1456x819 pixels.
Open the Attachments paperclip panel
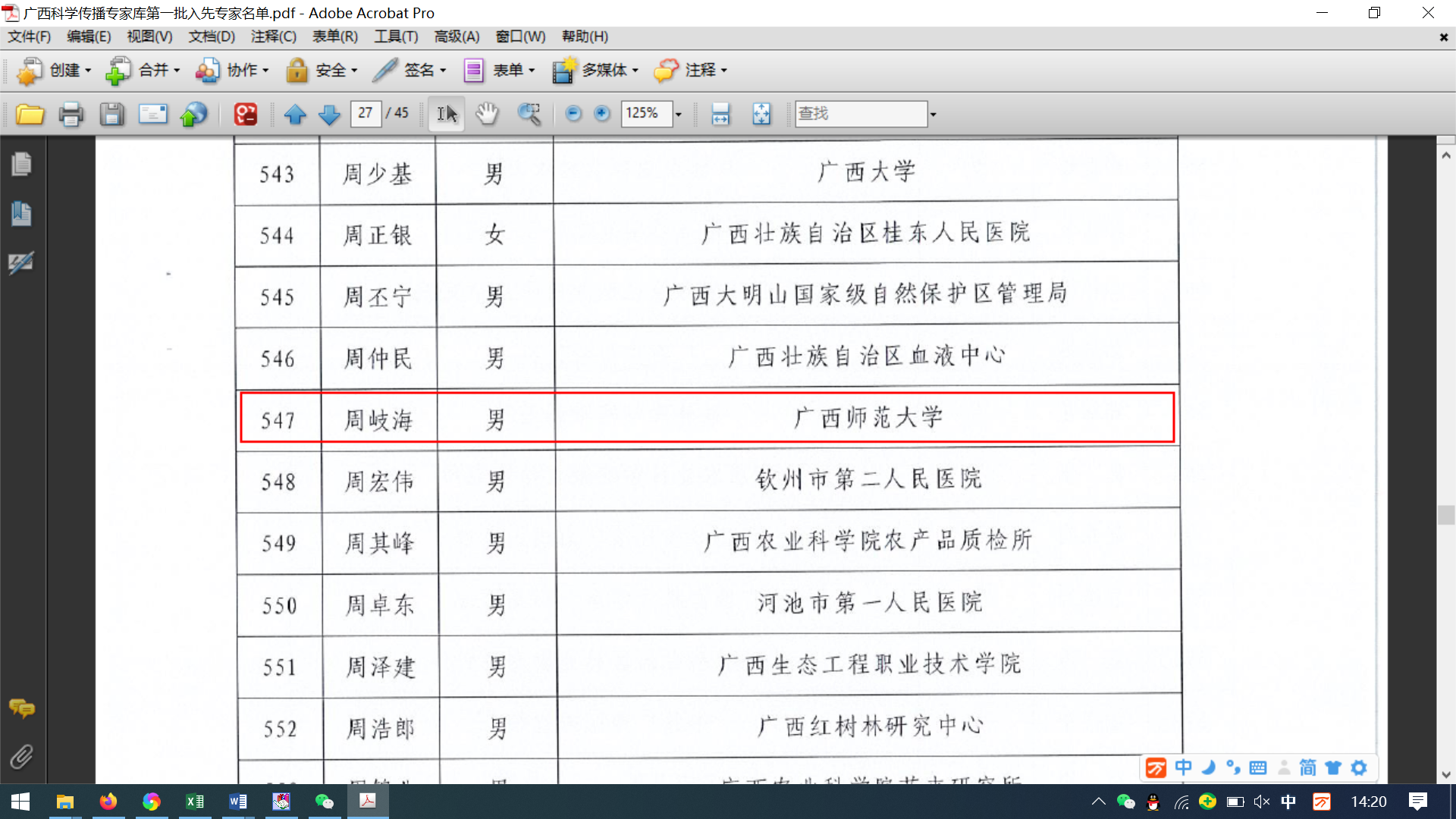(21, 756)
